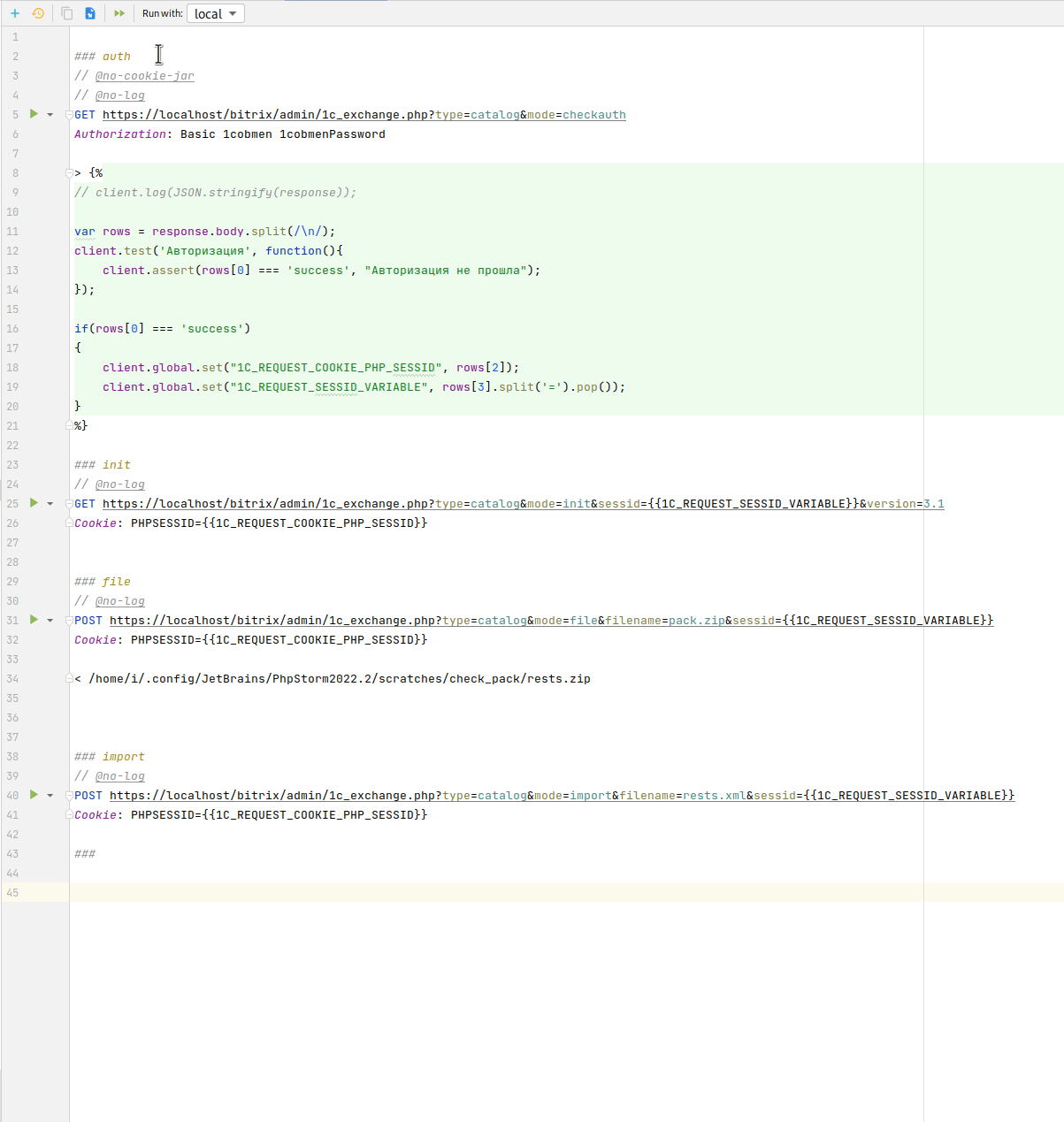Collapse the fold marker at line 25 GET

69,504
